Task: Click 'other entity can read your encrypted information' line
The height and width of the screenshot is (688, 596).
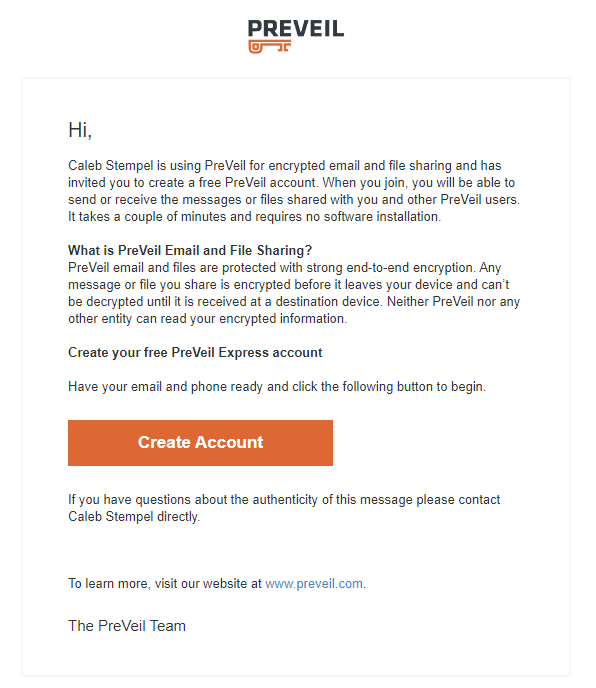Action: 207,319
